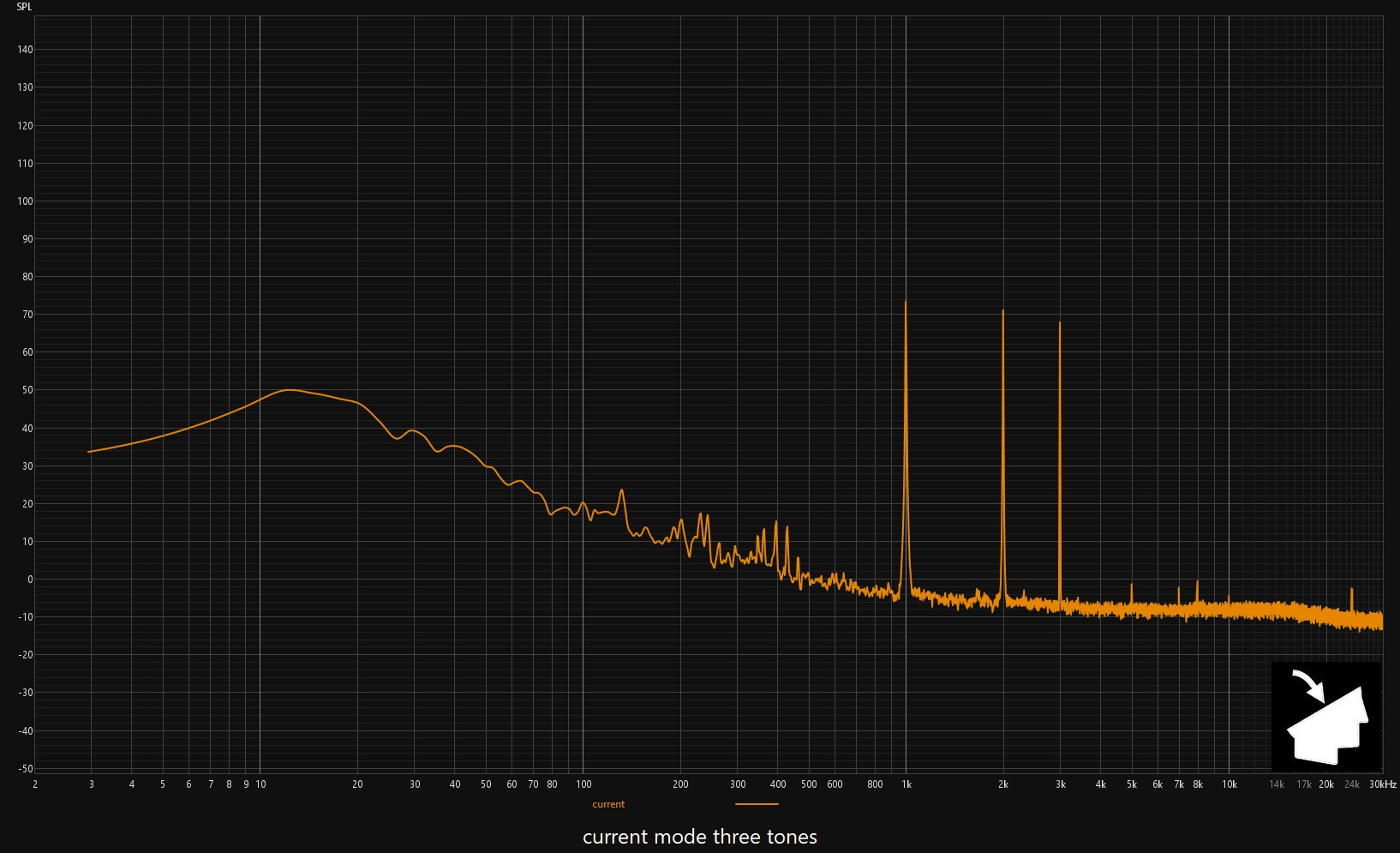Click the '-50' SPL axis value
Viewport: 1400px width, 853px height.
[25, 769]
